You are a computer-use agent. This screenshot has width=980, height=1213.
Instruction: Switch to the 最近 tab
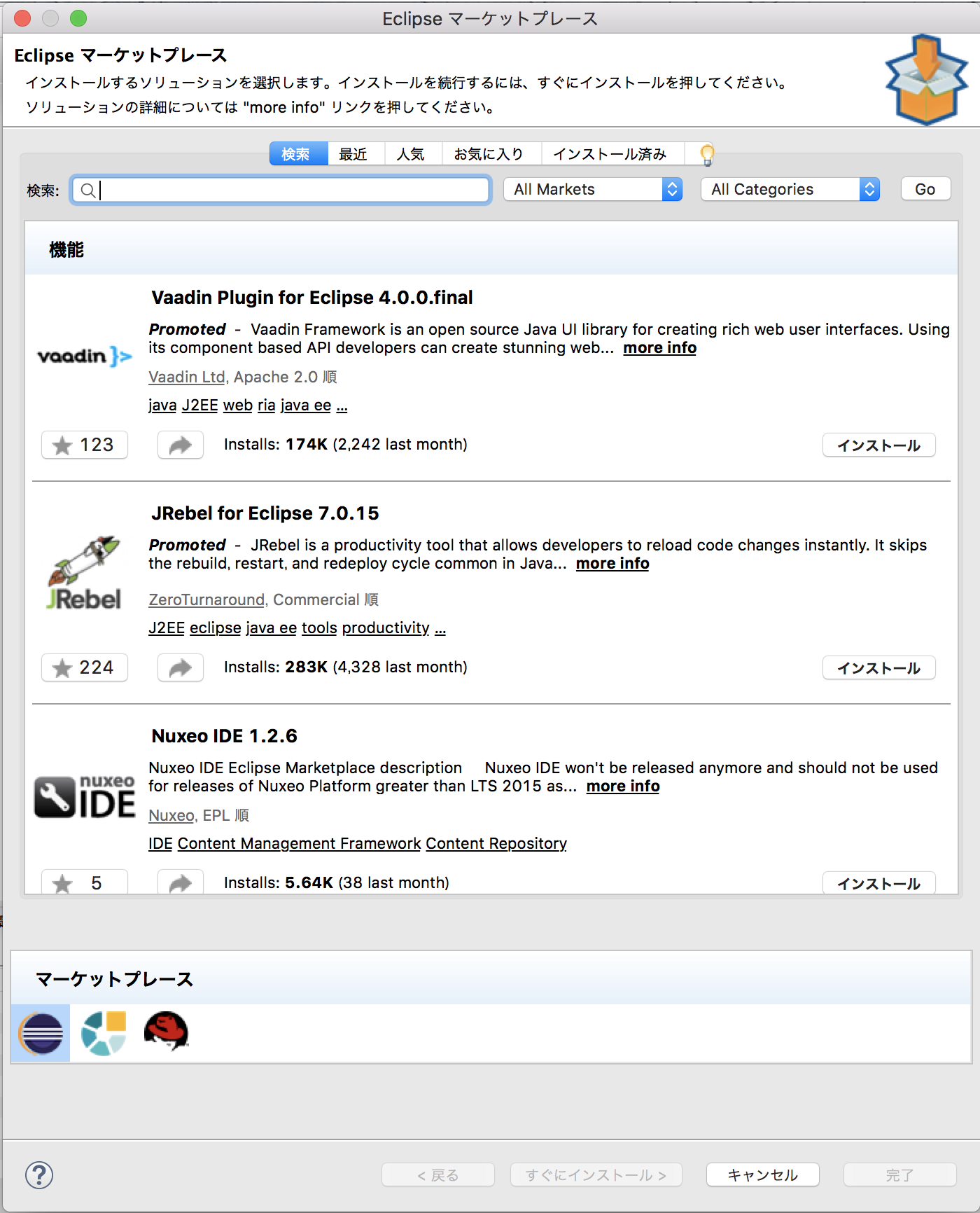pyautogui.click(x=356, y=154)
